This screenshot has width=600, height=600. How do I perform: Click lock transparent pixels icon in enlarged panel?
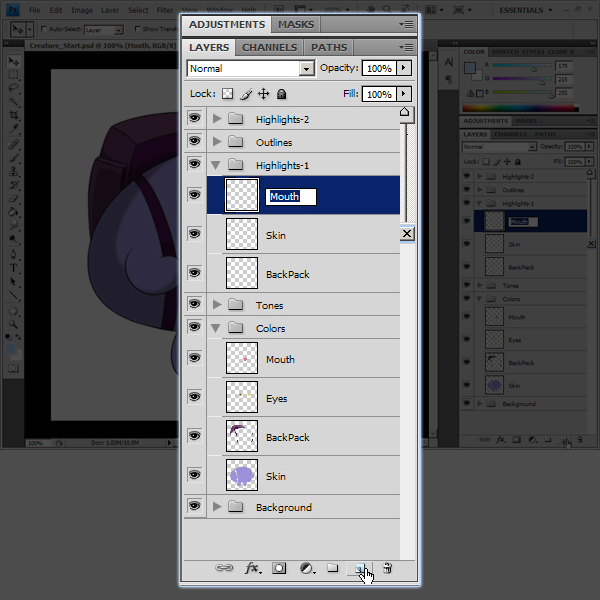coord(227,94)
